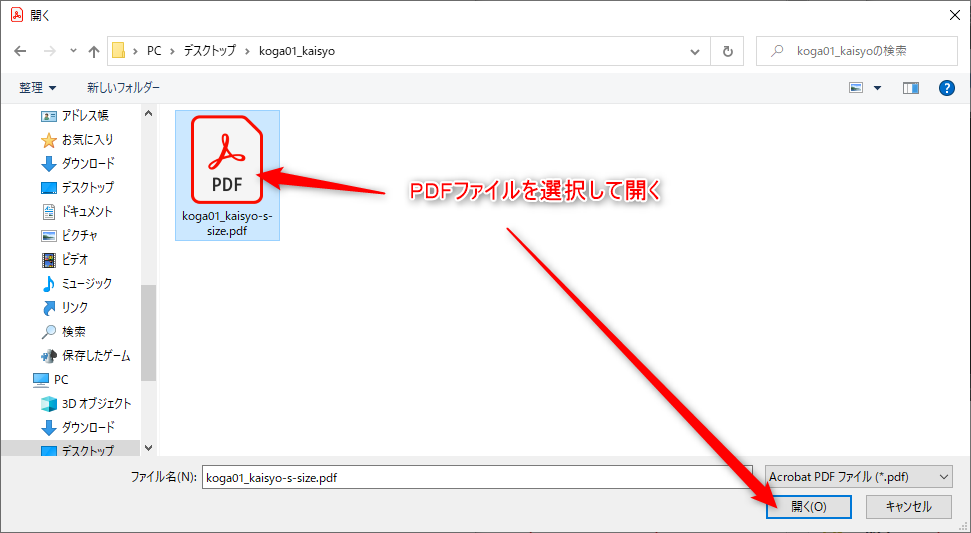Open デスクトップ item below ダウンロード
This screenshot has height=533, width=971.
coord(77,187)
